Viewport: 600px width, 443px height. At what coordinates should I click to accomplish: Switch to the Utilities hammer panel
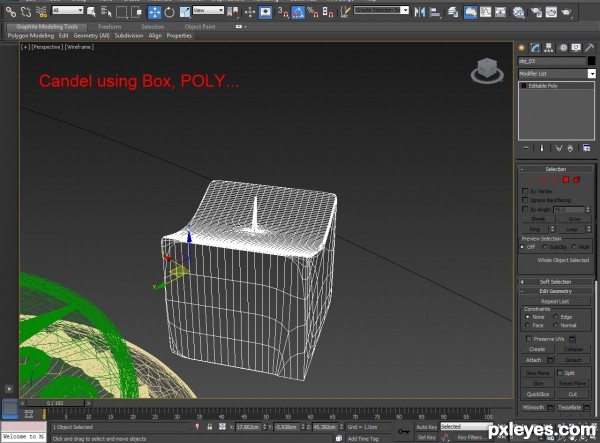[x=589, y=48]
